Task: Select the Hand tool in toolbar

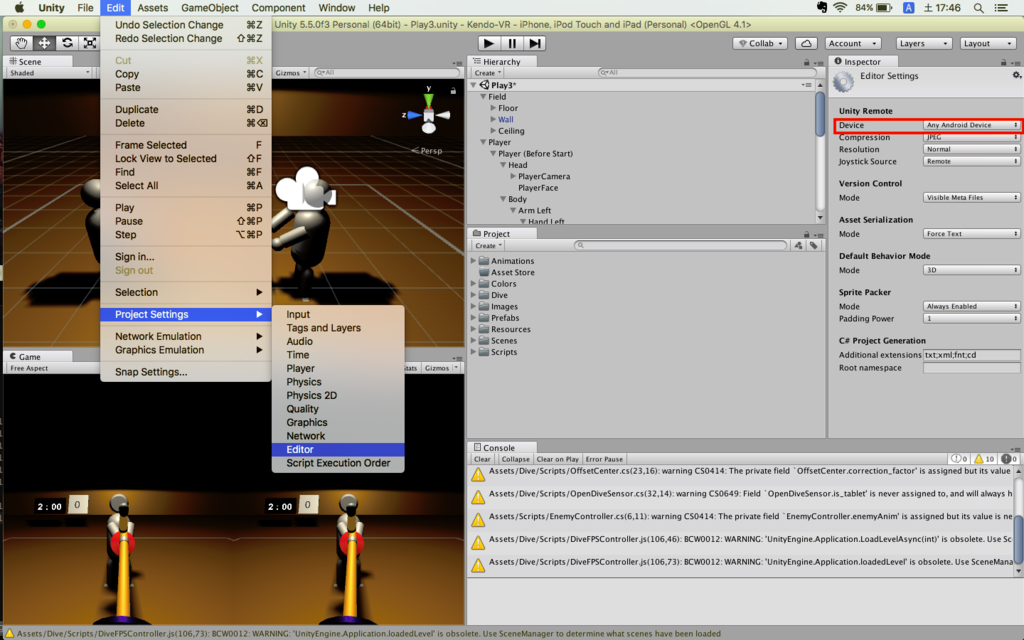Action: 22,43
